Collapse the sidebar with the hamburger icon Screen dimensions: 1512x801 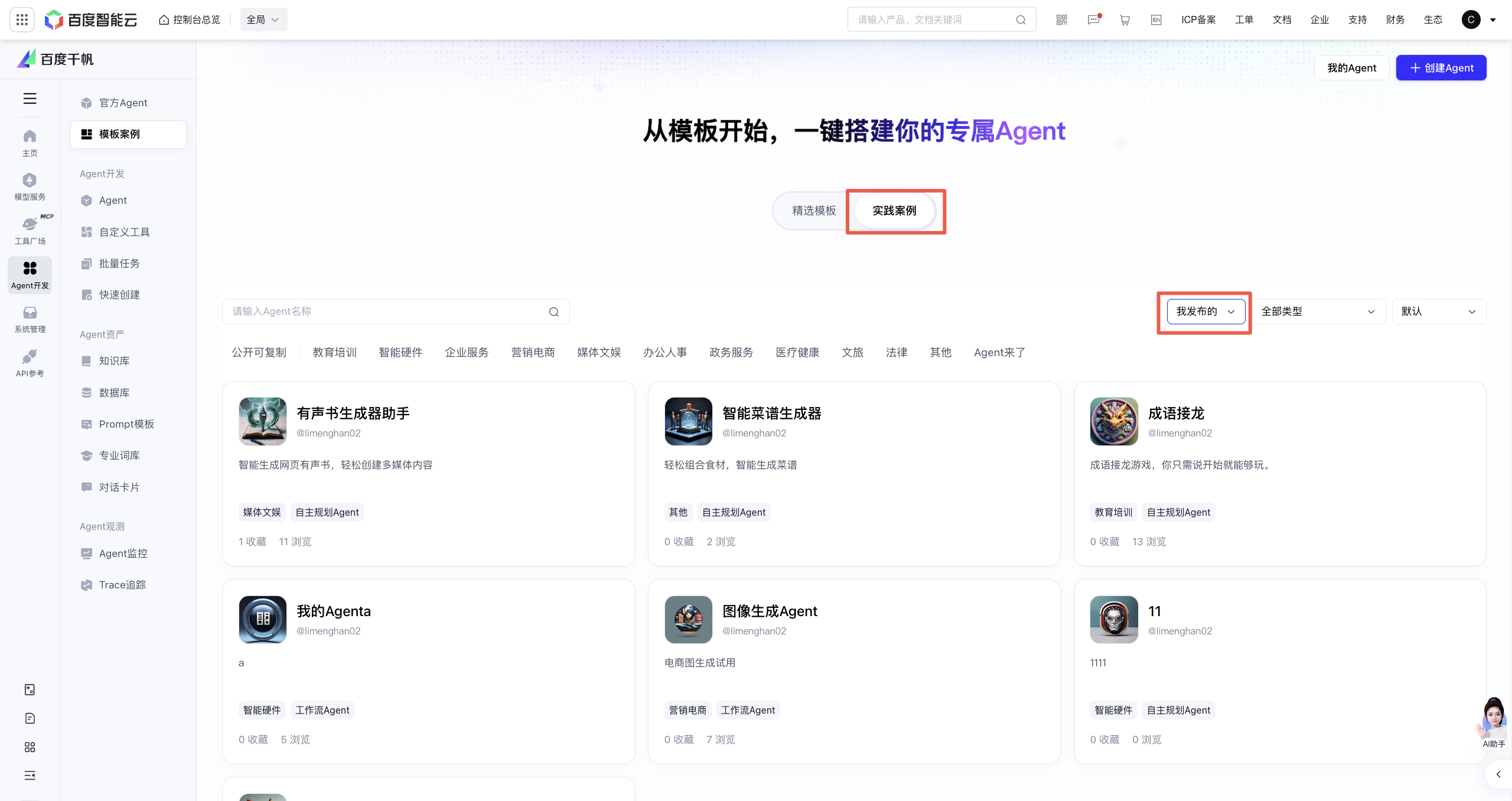point(30,99)
